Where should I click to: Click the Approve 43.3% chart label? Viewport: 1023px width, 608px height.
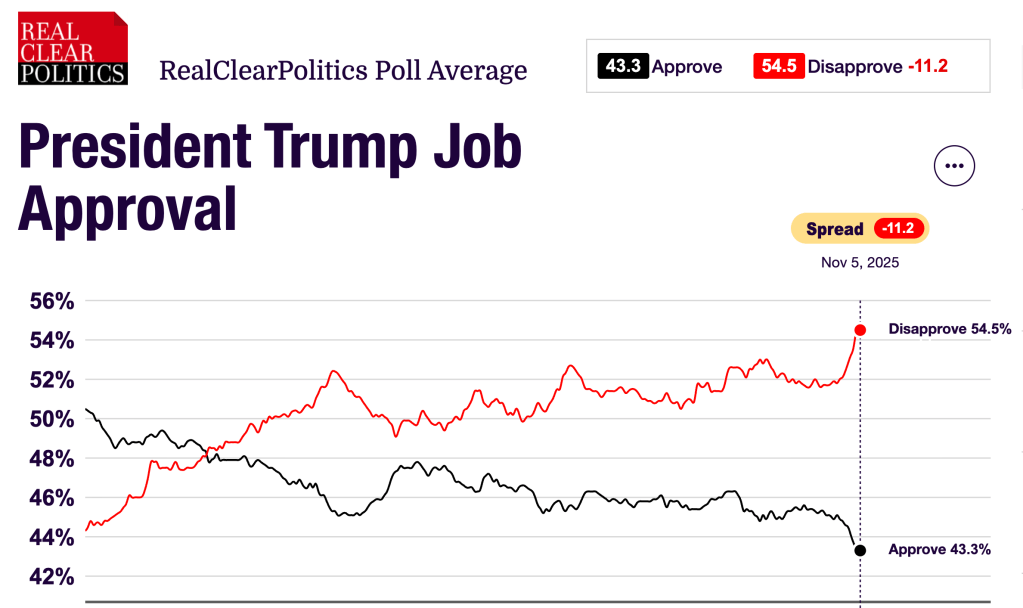coord(939,549)
